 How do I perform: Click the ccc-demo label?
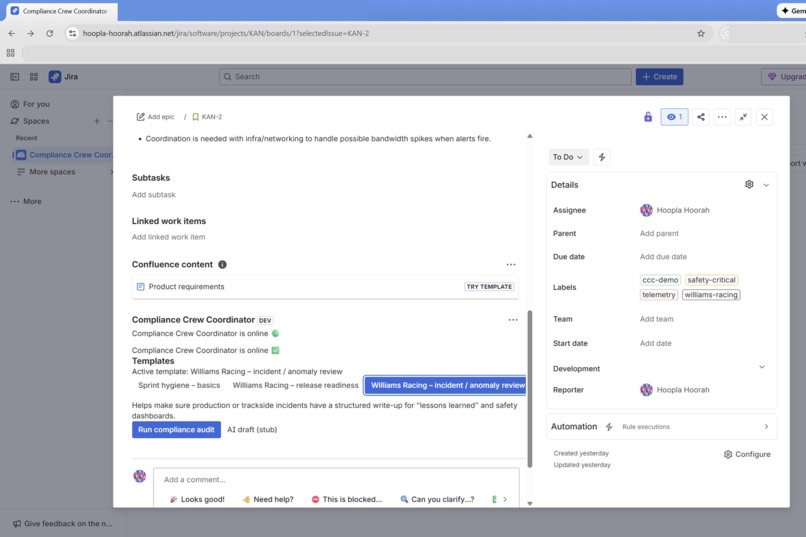(x=660, y=280)
